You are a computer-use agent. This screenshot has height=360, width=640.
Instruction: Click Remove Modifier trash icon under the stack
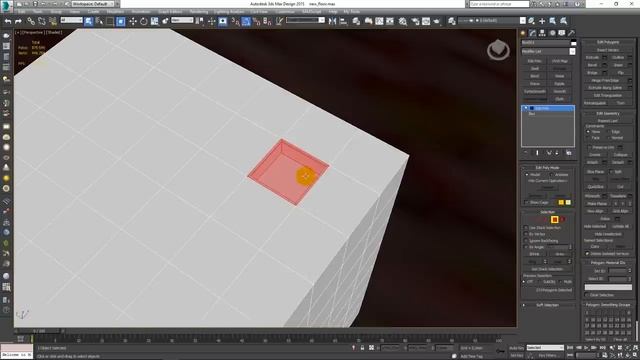pos(557,153)
